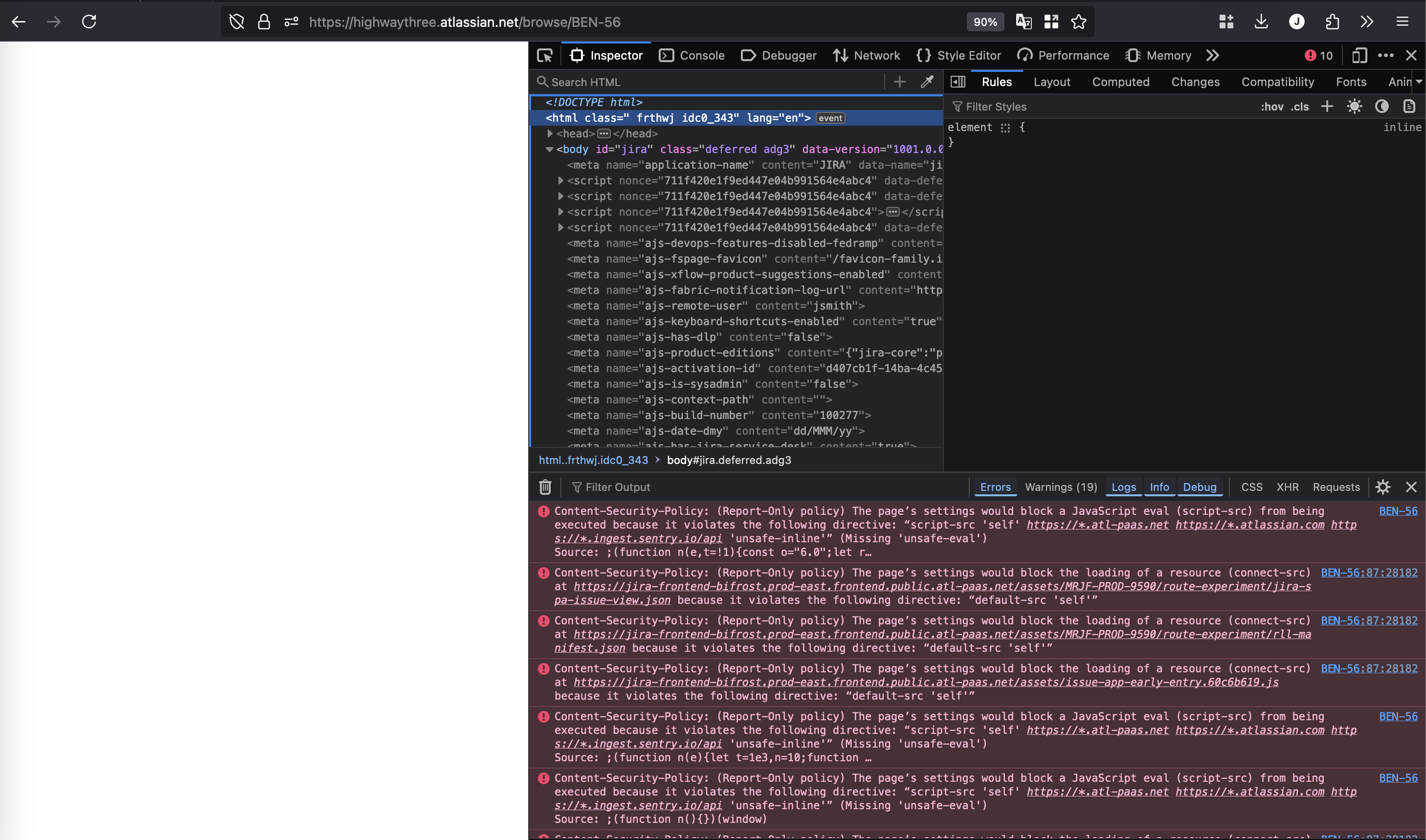
Task: Open tracking protection shield icon
Action: point(237,22)
